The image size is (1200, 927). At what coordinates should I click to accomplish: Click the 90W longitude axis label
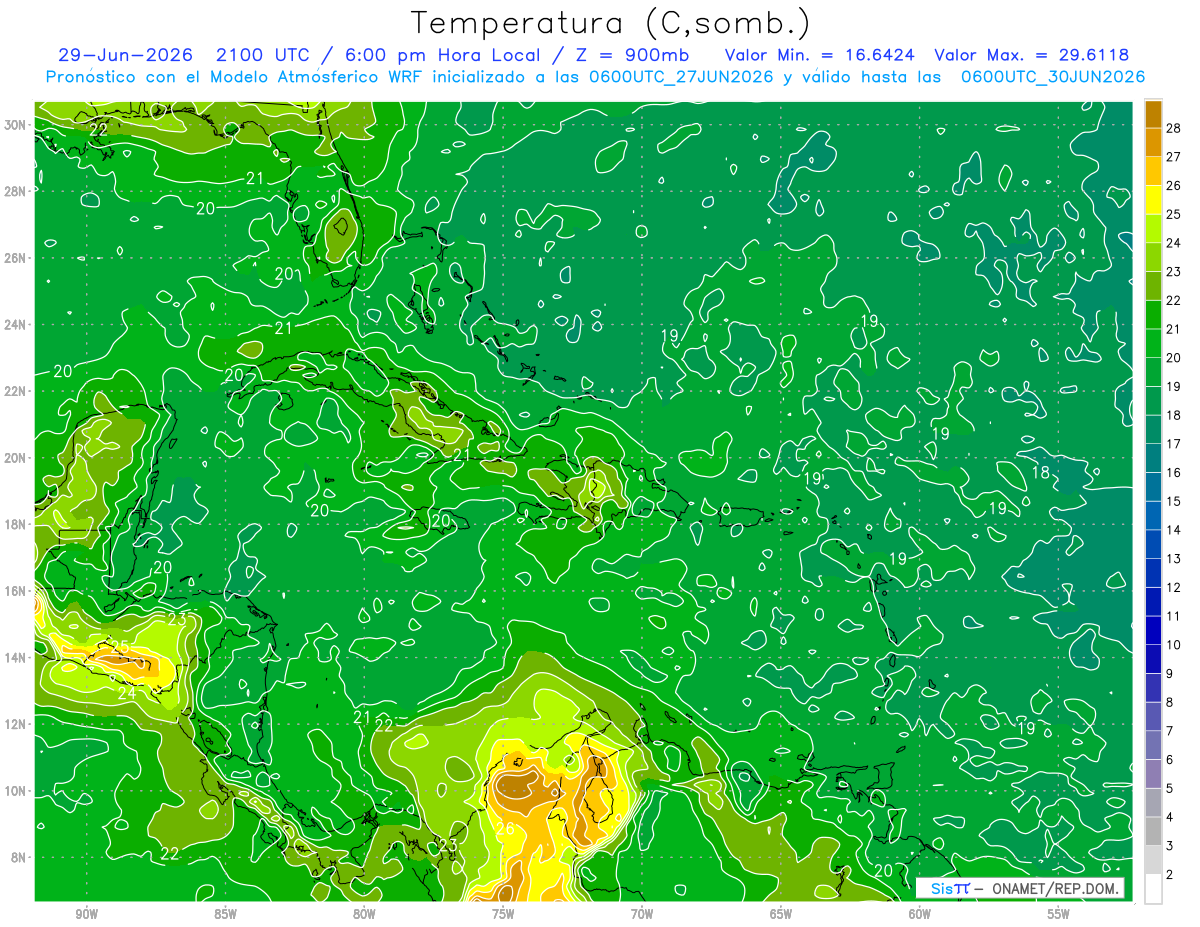click(87, 915)
